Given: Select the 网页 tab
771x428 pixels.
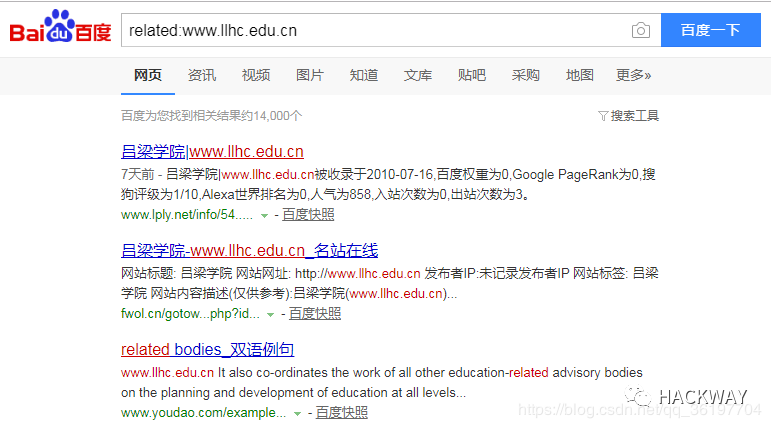Looking at the screenshot, I should tap(148, 75).
